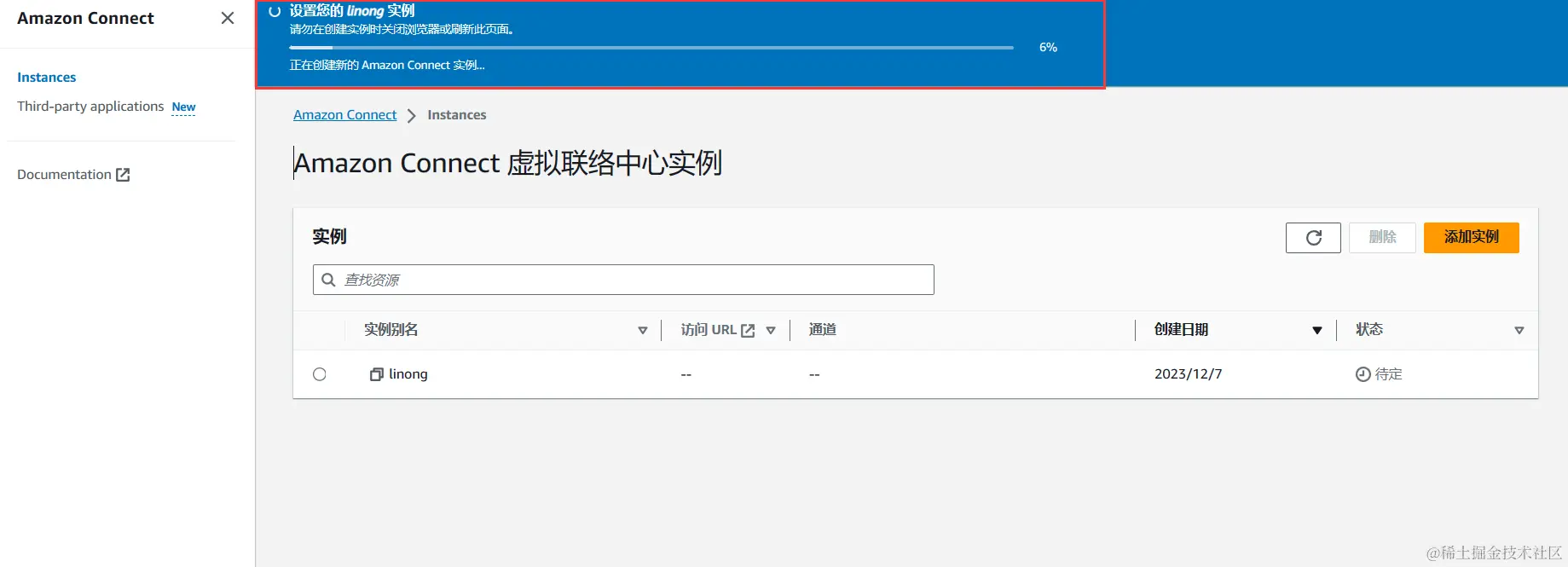Image resolution: width=1568 pixels, height=567 pixels.
Task: Click the 6% progress value
Action: click(1048, 48)
